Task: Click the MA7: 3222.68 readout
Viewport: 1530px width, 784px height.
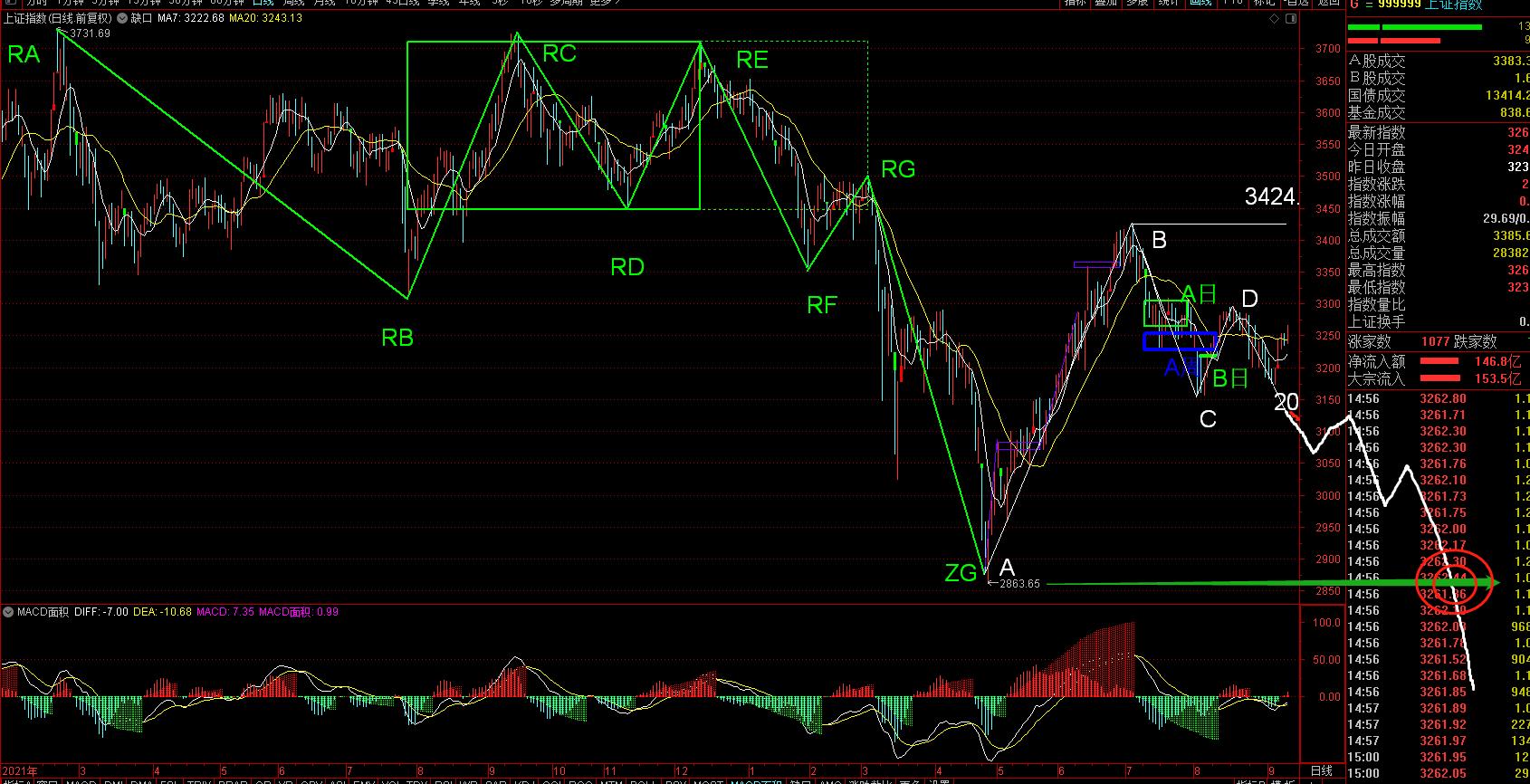Action: point(190,18)
